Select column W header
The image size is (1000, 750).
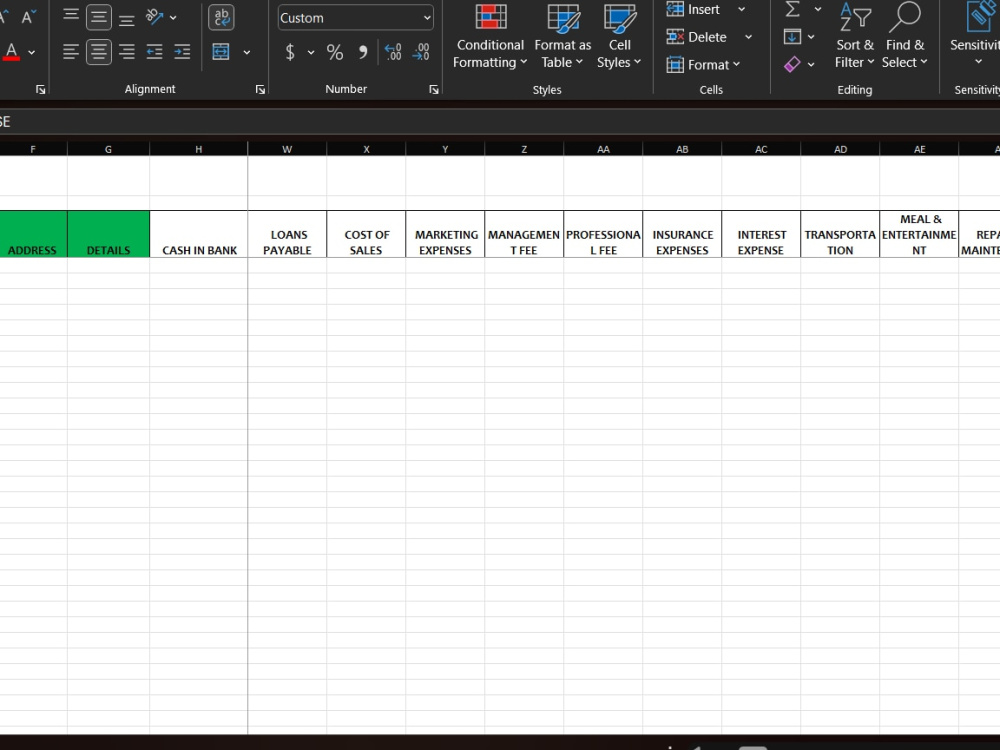pyautogui.click(x=287, y=149)
